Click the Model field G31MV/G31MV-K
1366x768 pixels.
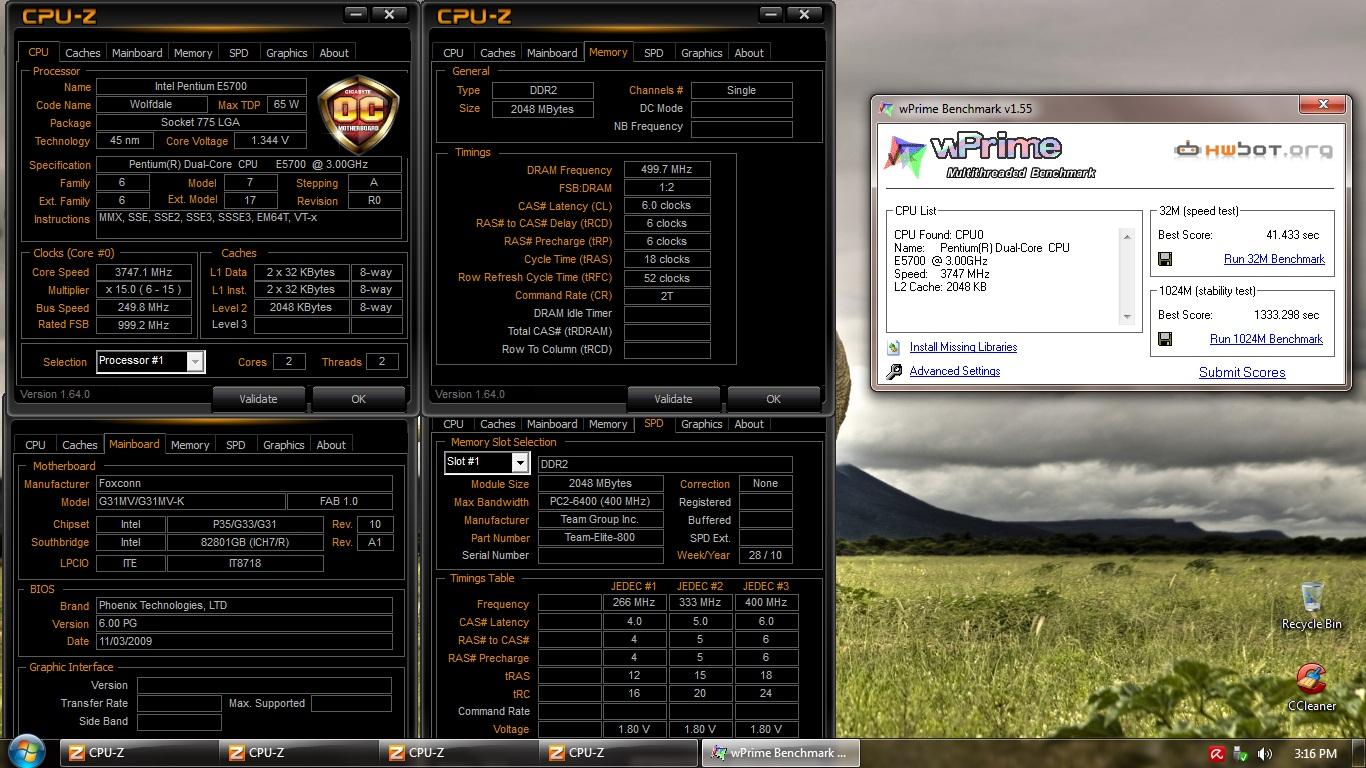click(x=190, y=502)
